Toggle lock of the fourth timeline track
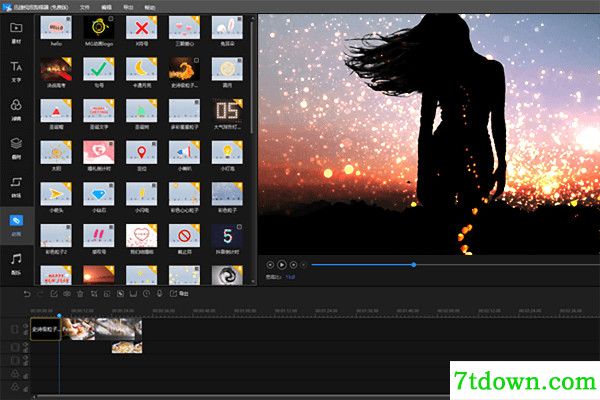Screen dimensions: 600x400 26,376
